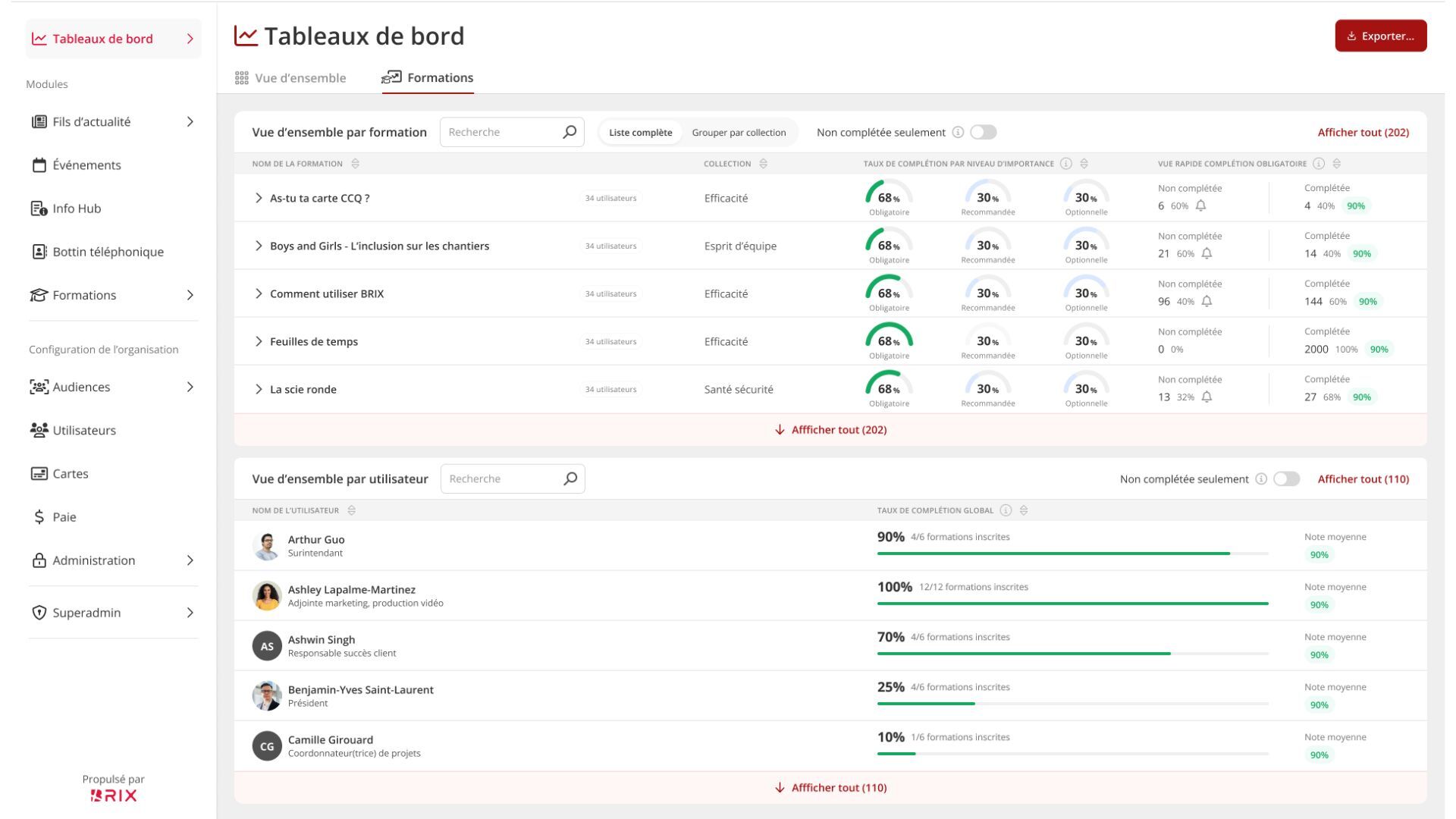Viewport: 1456px width, 819px height.
Task: Click reminder bell for Comment utiliser BRIX
Action: 1207,301
